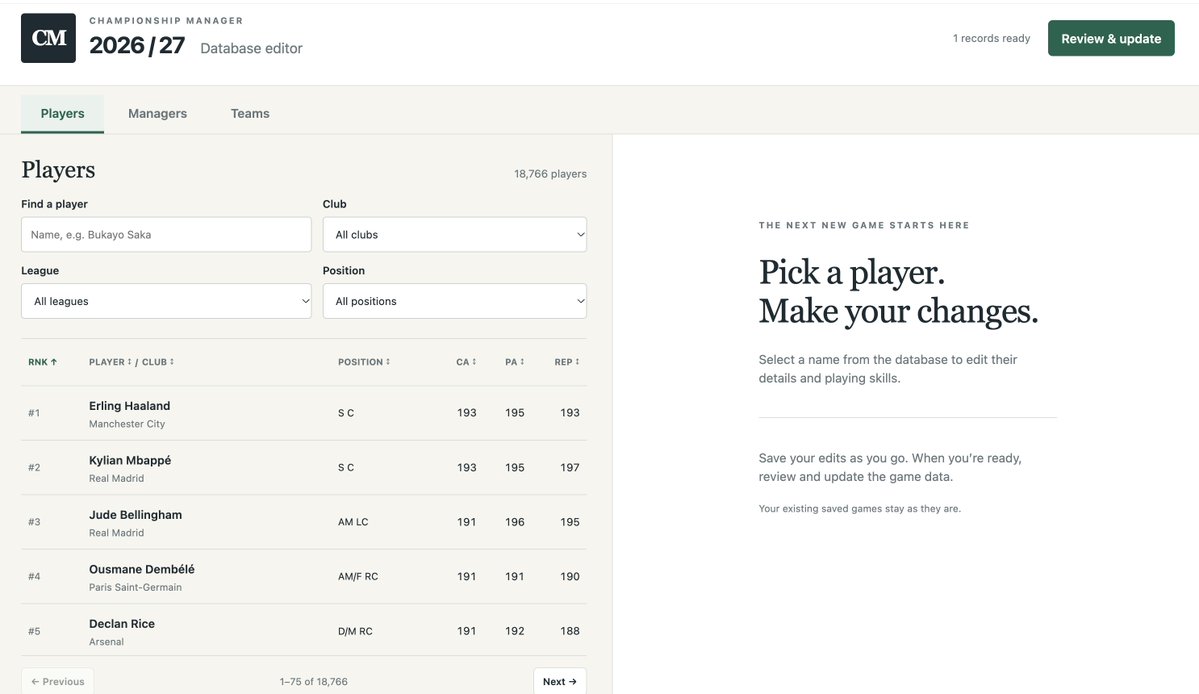
Task: Select Declan Rice player row
Action: click(x=304, y=631)
